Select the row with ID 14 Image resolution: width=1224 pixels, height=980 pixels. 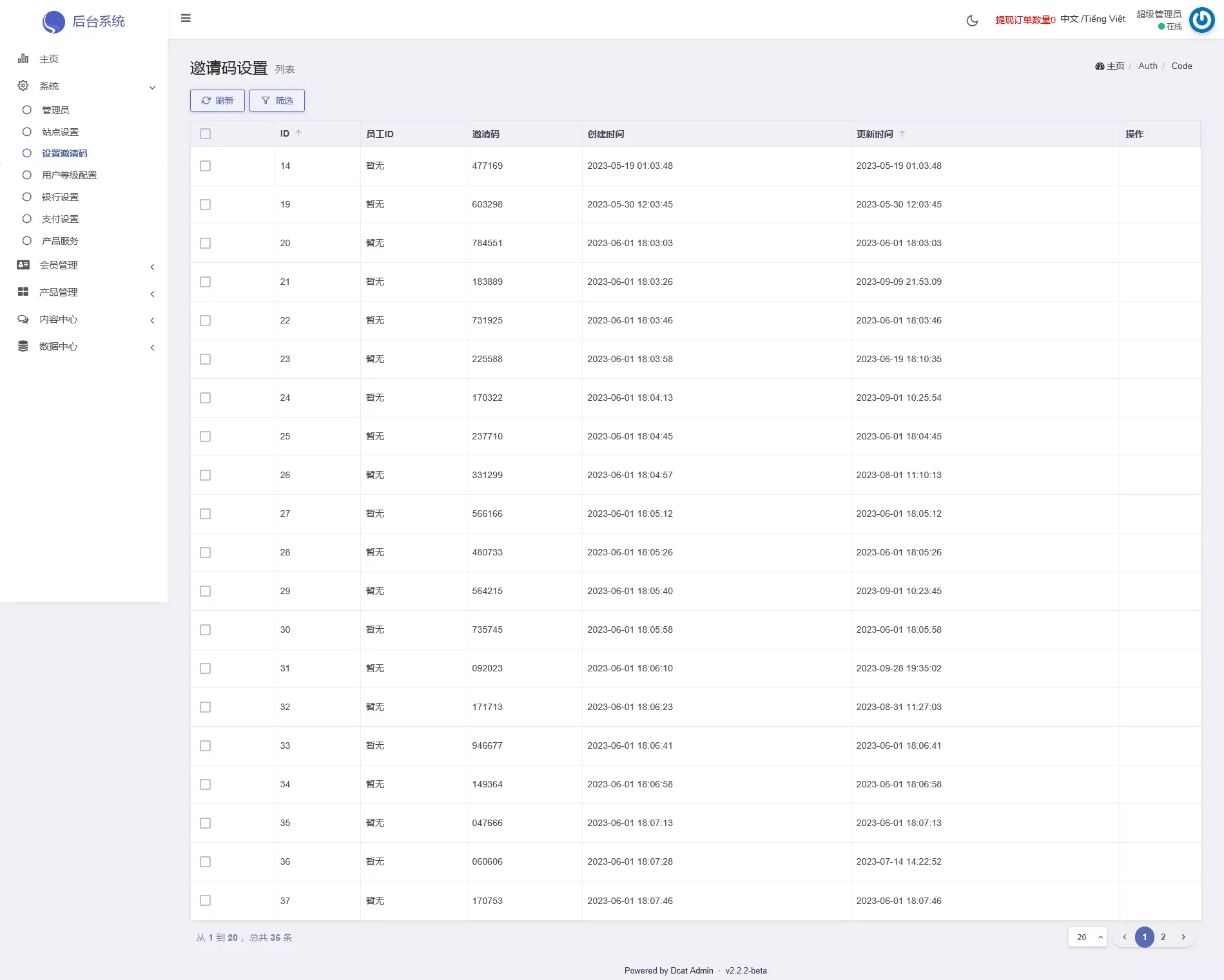tap(205, 166)
